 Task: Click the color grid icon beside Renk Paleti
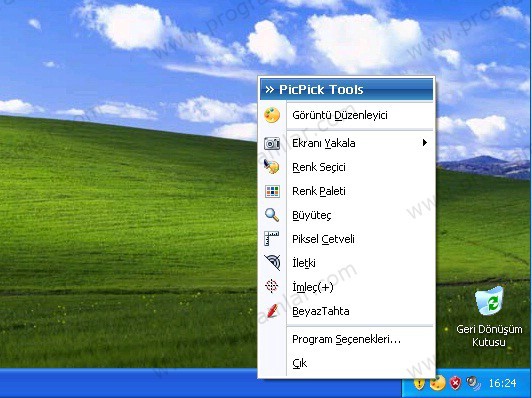272,191
